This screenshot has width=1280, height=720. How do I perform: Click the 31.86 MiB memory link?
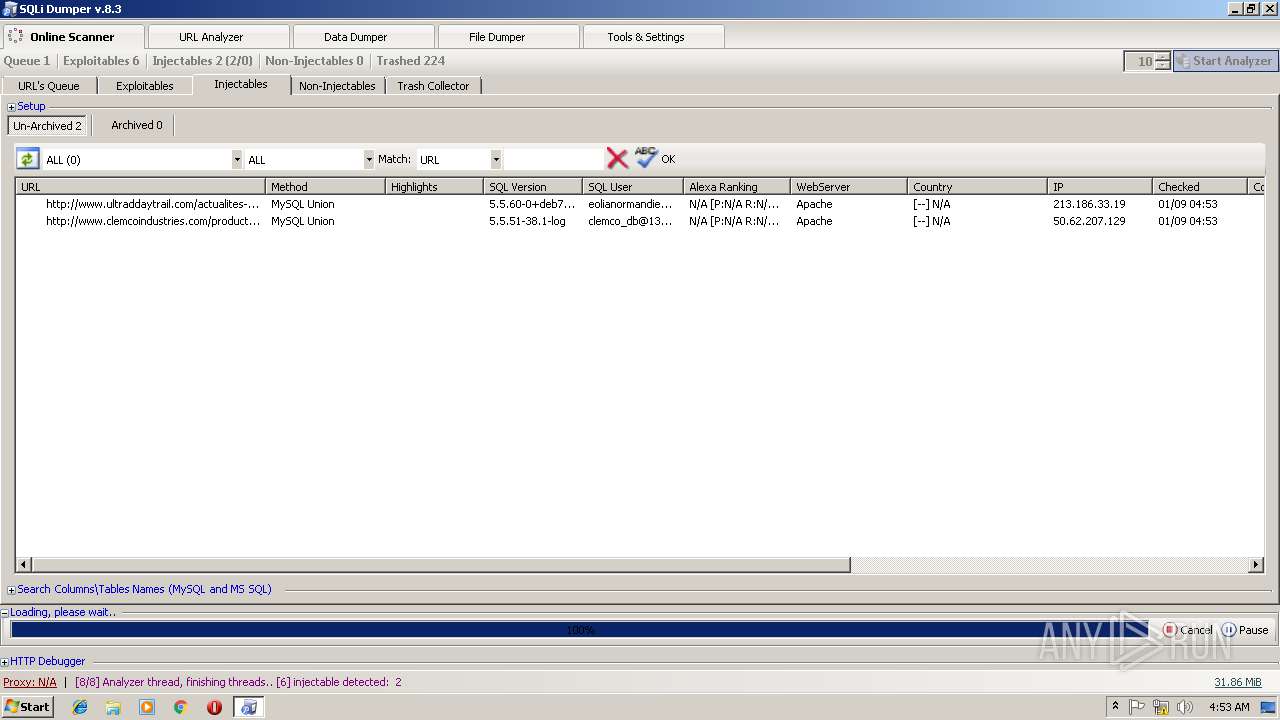(1238, 682)
